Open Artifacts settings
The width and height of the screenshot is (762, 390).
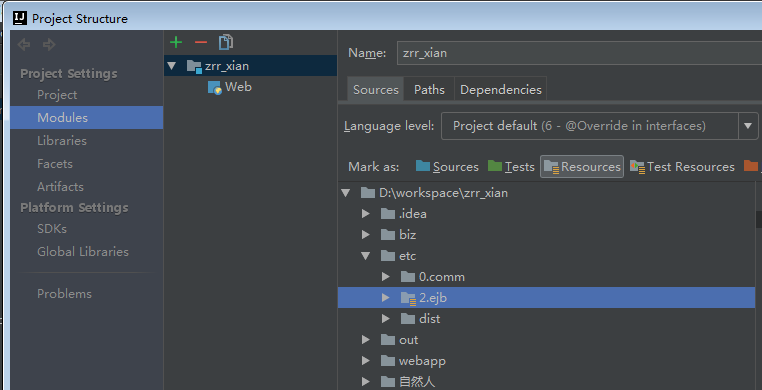pos(60,187)
